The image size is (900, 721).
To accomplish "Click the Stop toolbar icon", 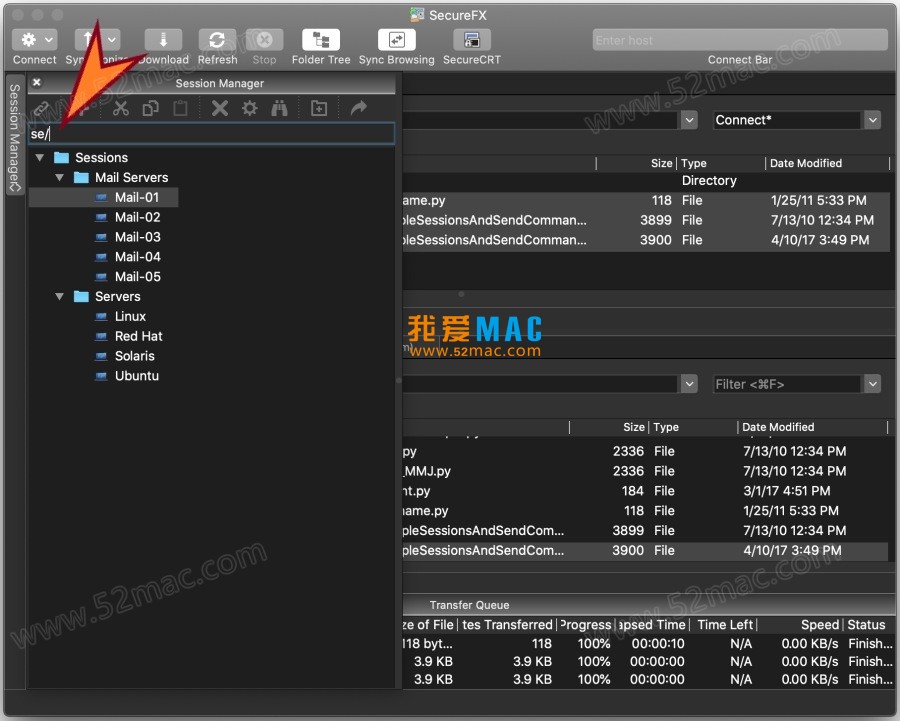I will pos(264,40).
